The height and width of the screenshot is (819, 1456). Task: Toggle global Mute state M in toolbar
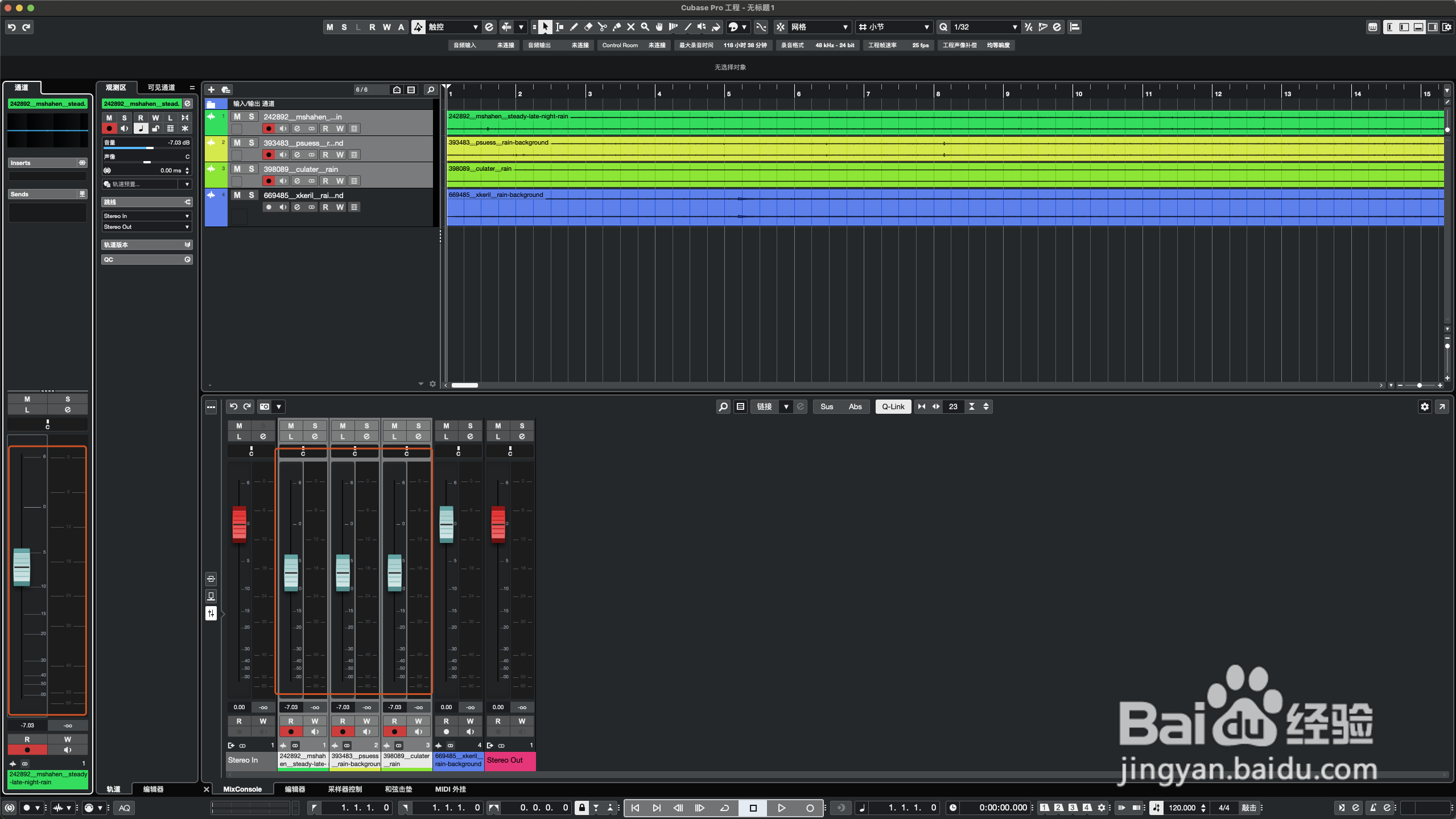pyautogui.click(x=330, y=27)
